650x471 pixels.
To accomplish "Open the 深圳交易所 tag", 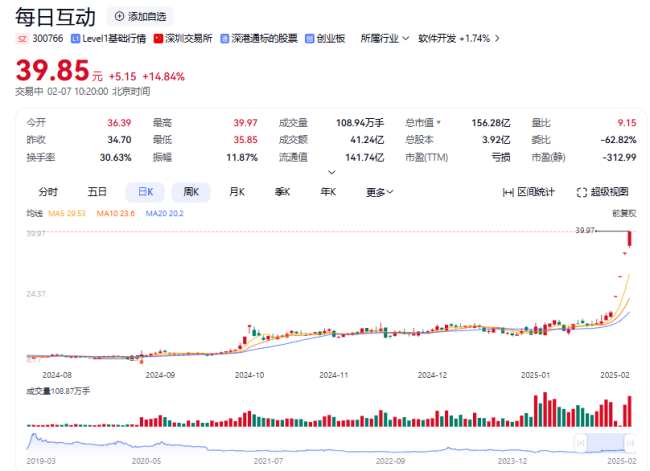I will [x=189, y=39].
